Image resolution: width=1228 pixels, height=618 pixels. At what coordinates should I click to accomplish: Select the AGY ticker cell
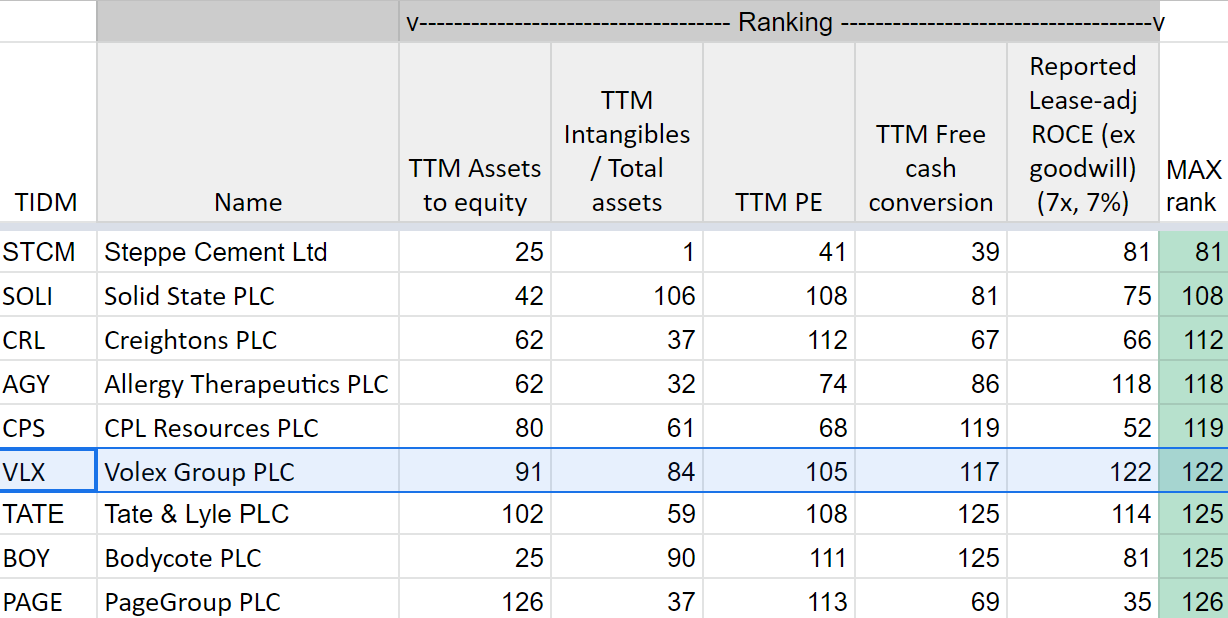(x=48, y=384)
